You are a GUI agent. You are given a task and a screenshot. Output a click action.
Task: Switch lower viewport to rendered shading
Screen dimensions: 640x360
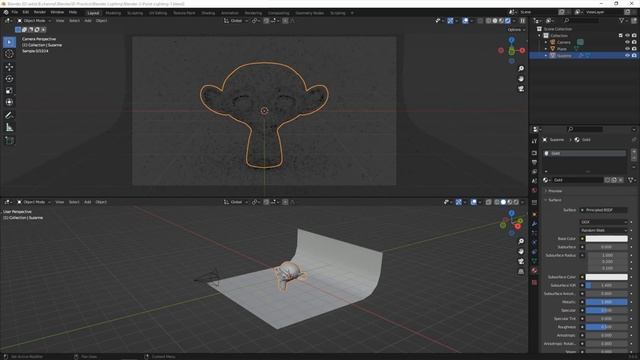pos(516,202)
